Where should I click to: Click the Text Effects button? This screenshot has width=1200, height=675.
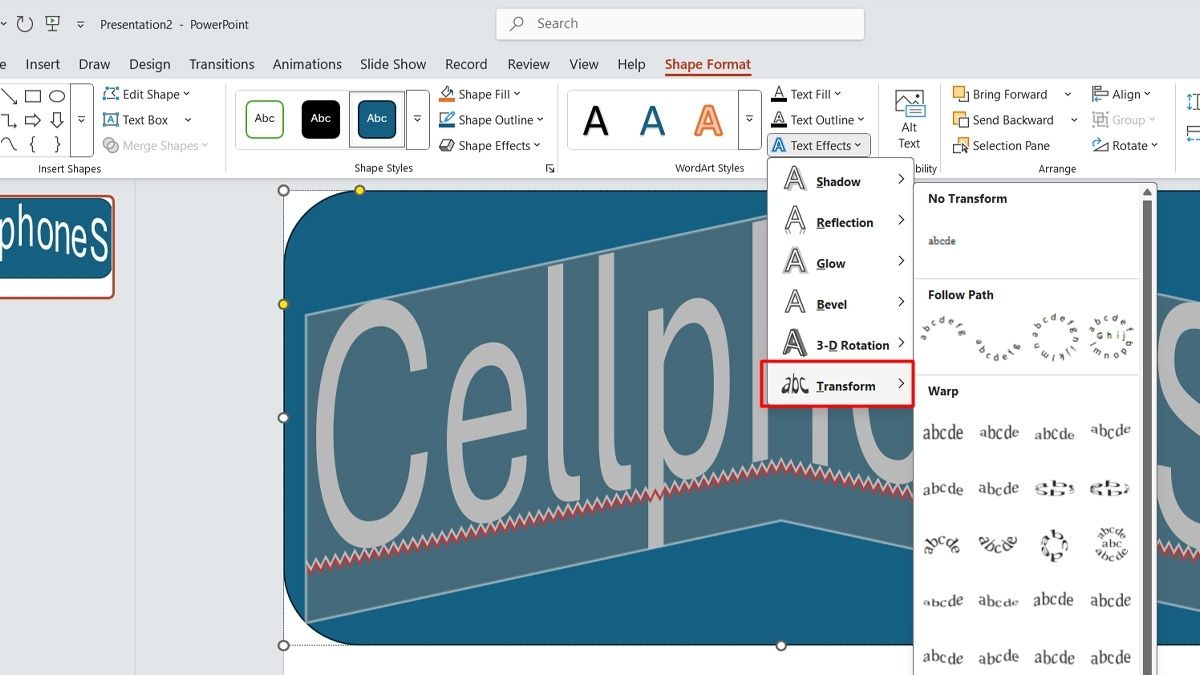tap(819, 145)
